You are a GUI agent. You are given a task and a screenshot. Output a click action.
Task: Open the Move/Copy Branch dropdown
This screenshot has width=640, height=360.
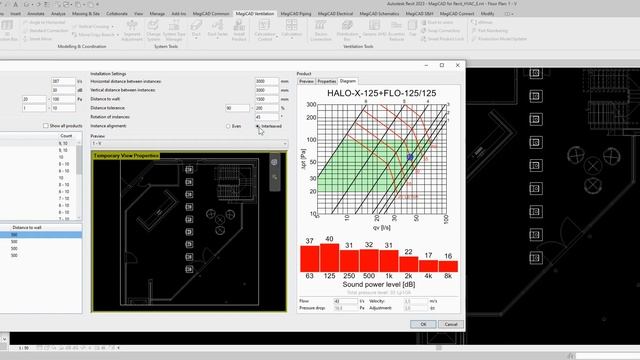(x=118, y=35)
